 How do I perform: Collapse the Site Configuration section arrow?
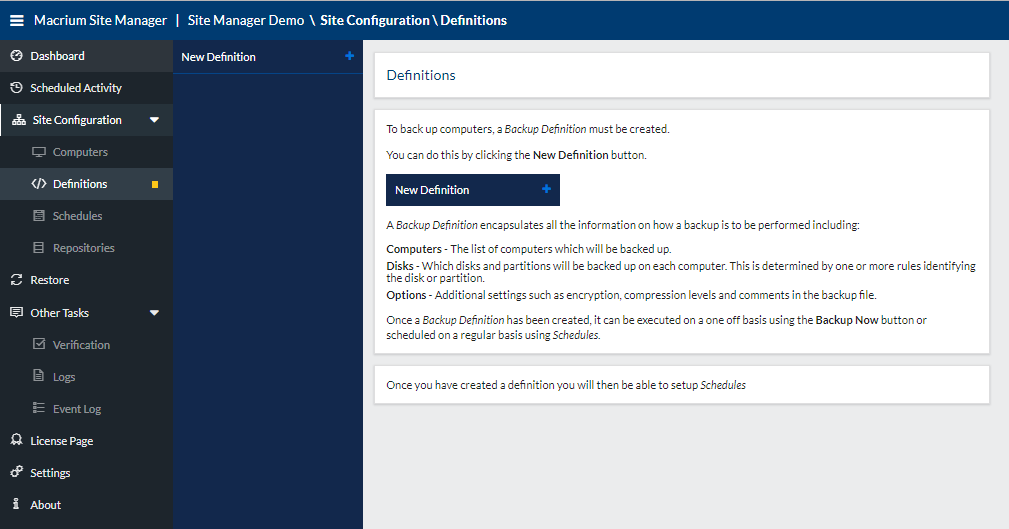pos(154,120)
